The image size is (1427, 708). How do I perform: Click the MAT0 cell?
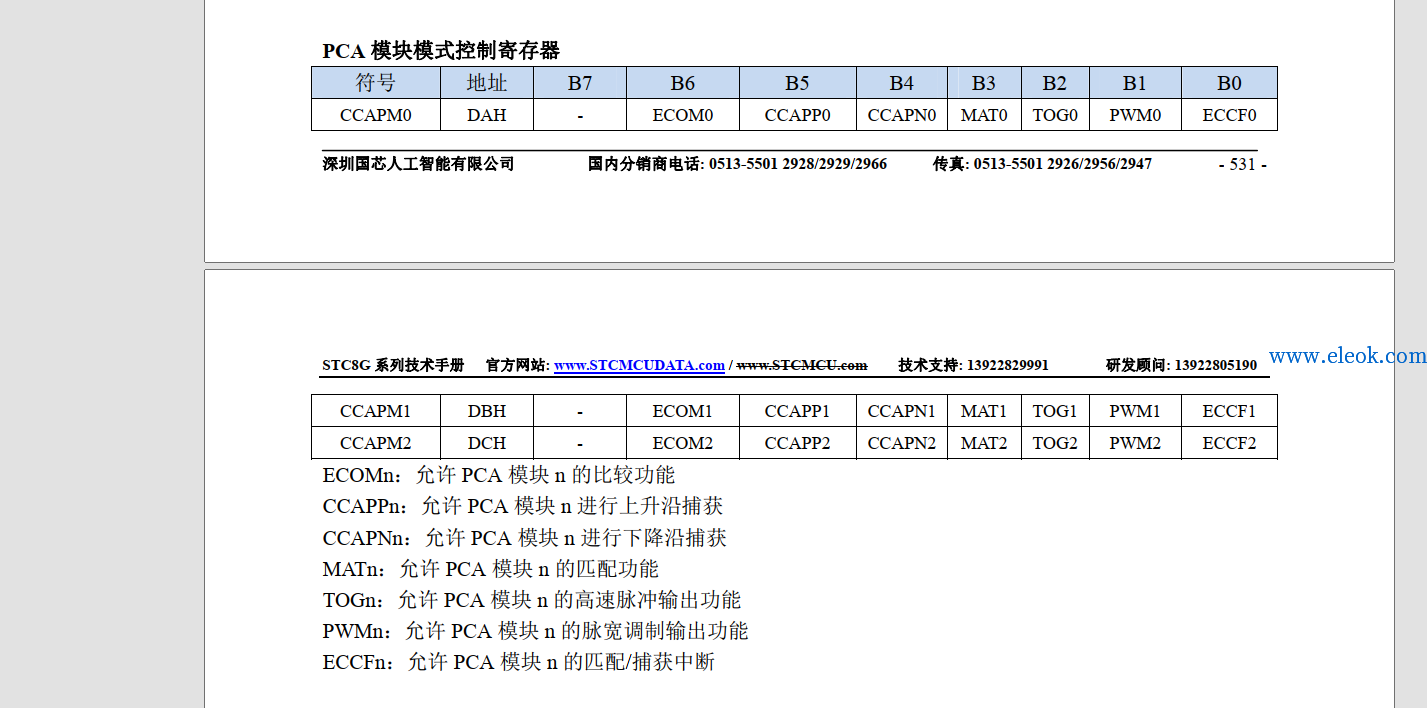(984, 115)
